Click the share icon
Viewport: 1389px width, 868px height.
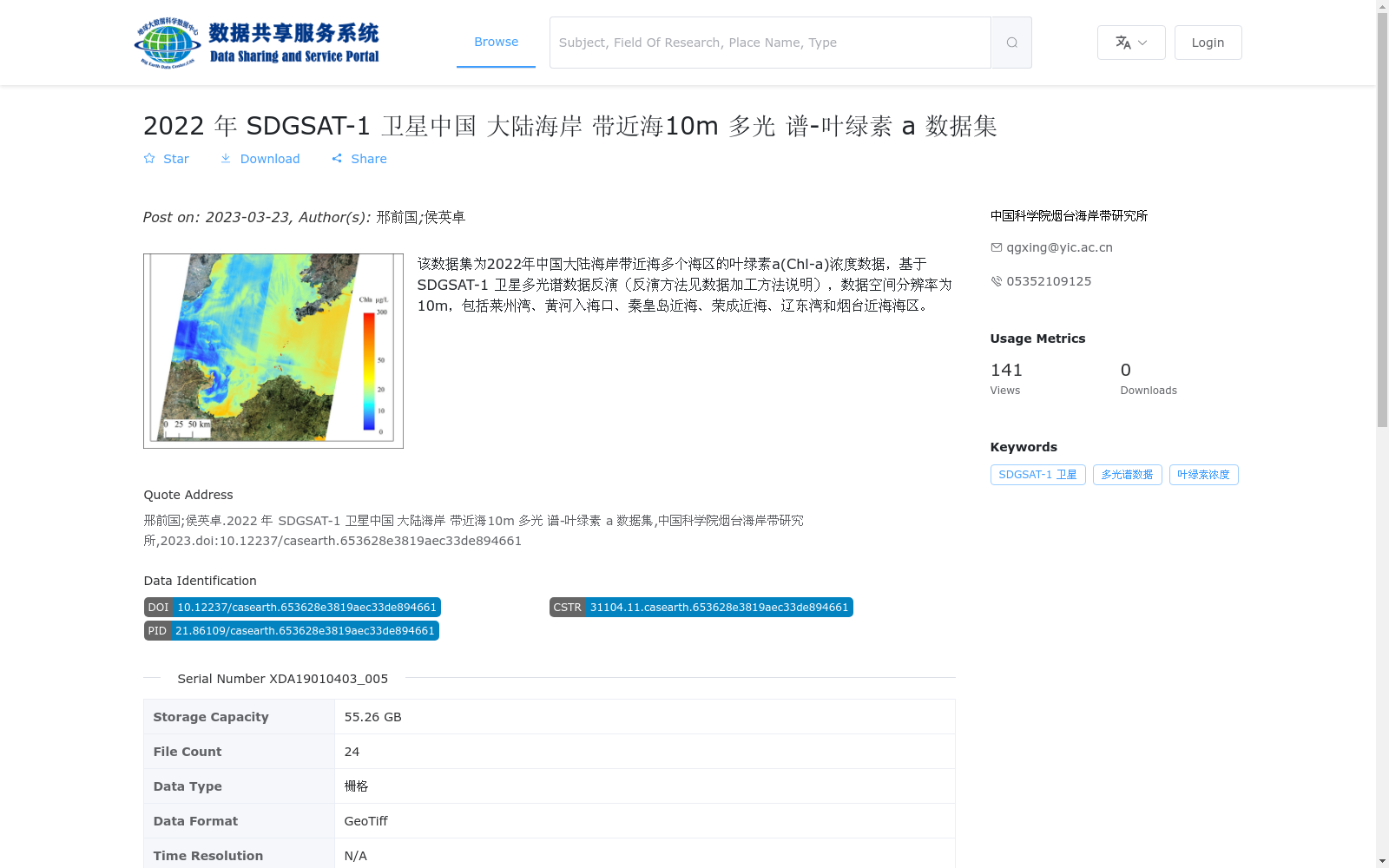[x=337, y=159]
